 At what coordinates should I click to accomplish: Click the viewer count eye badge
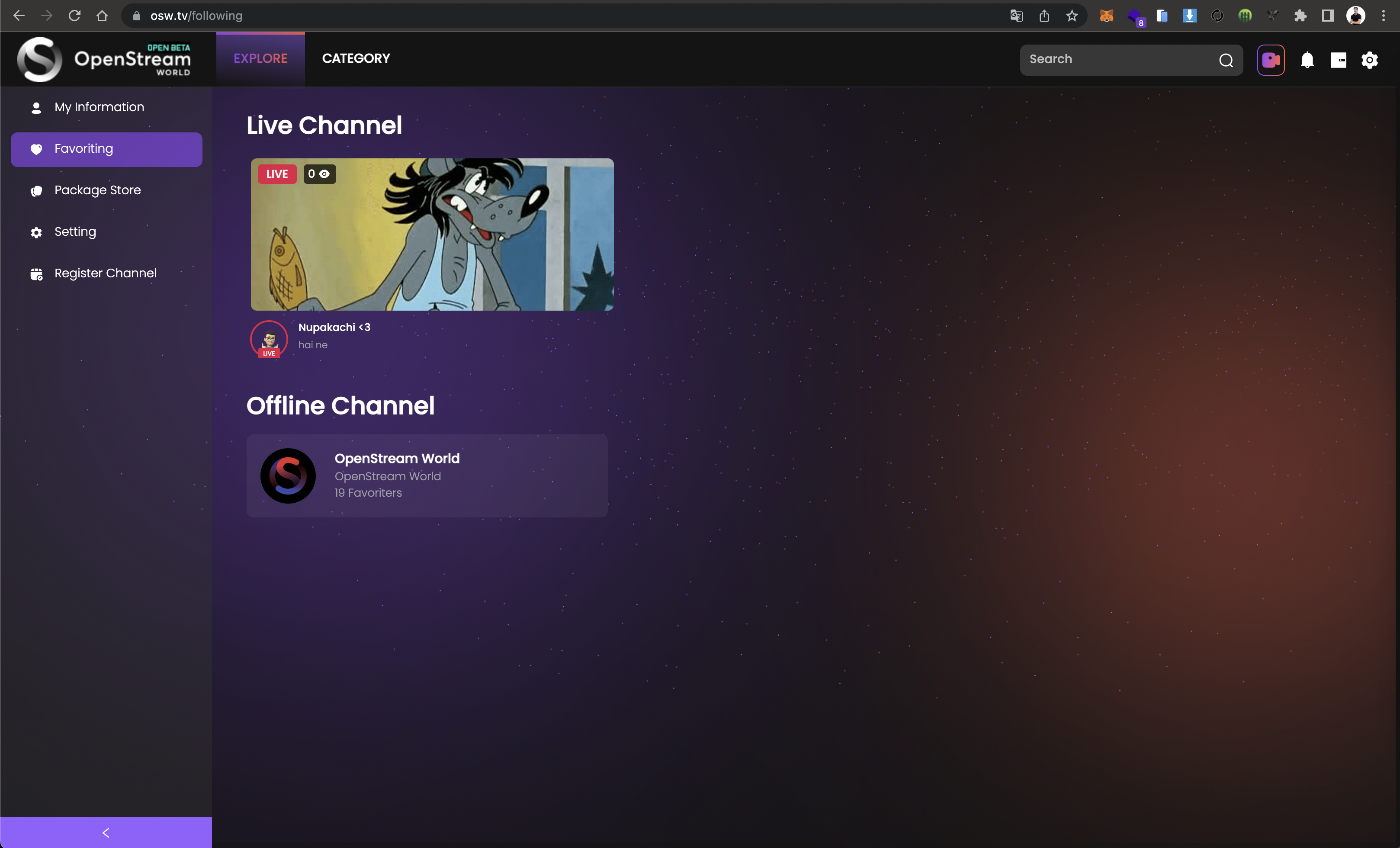pyautogui.click(x=319, y=174)
